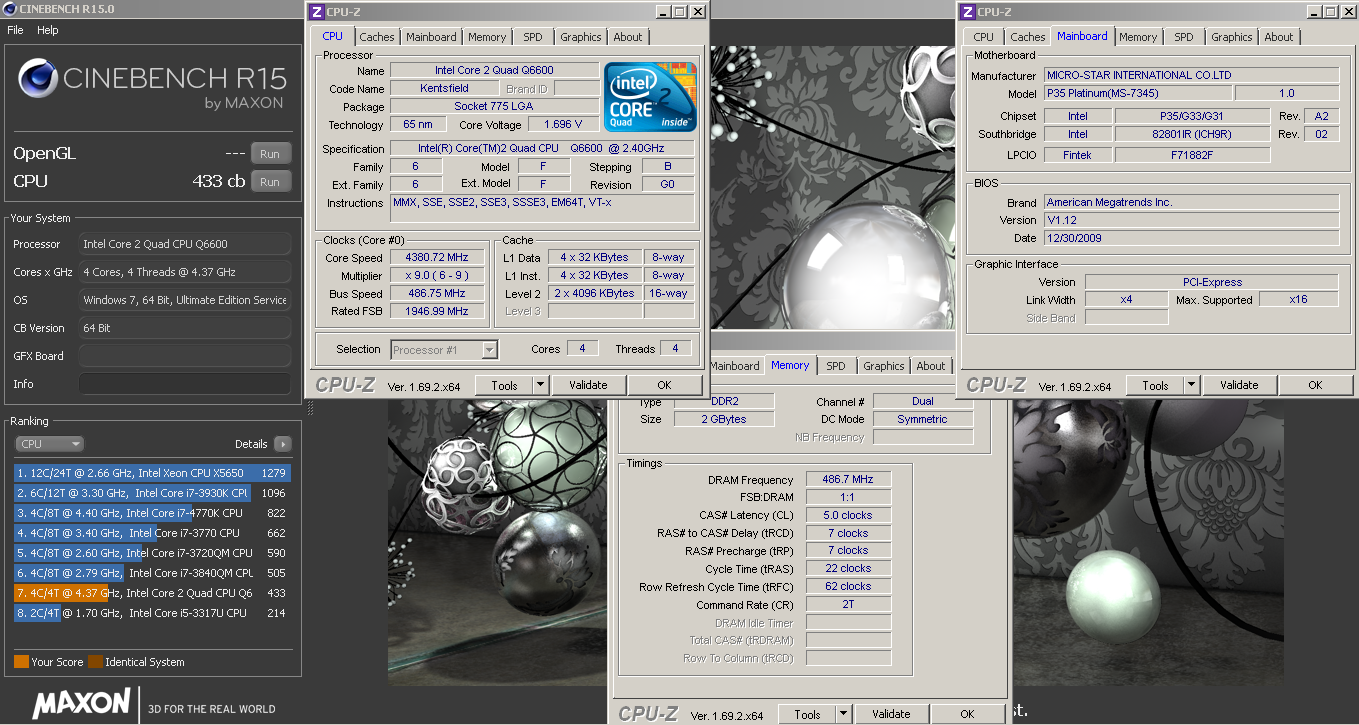Viewport: 1359px width, 725px height.
Task: Click the Cinebench R15 logo sphere
Action: (38, 79)
